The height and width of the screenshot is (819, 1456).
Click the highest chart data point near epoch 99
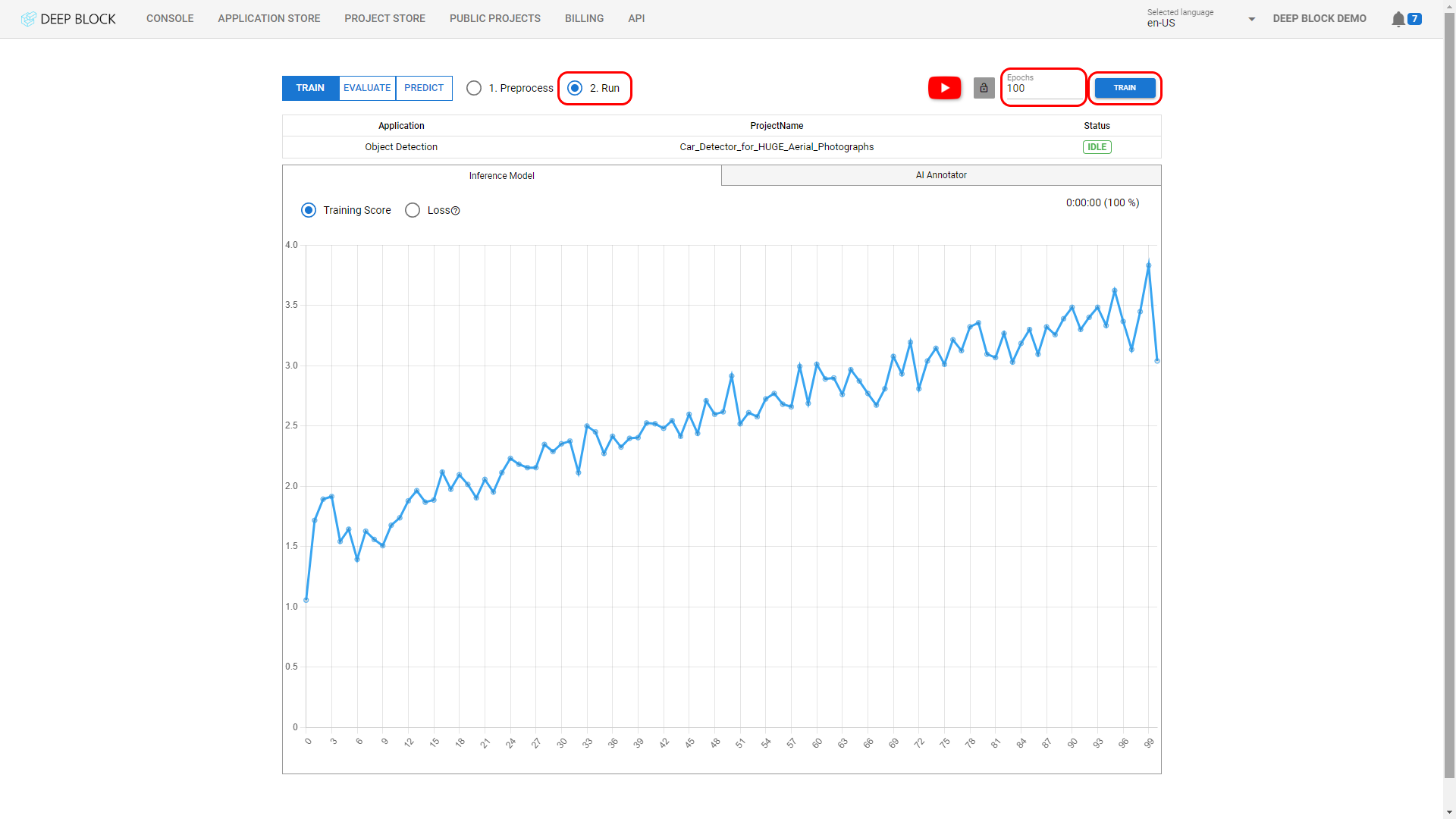1148,265
